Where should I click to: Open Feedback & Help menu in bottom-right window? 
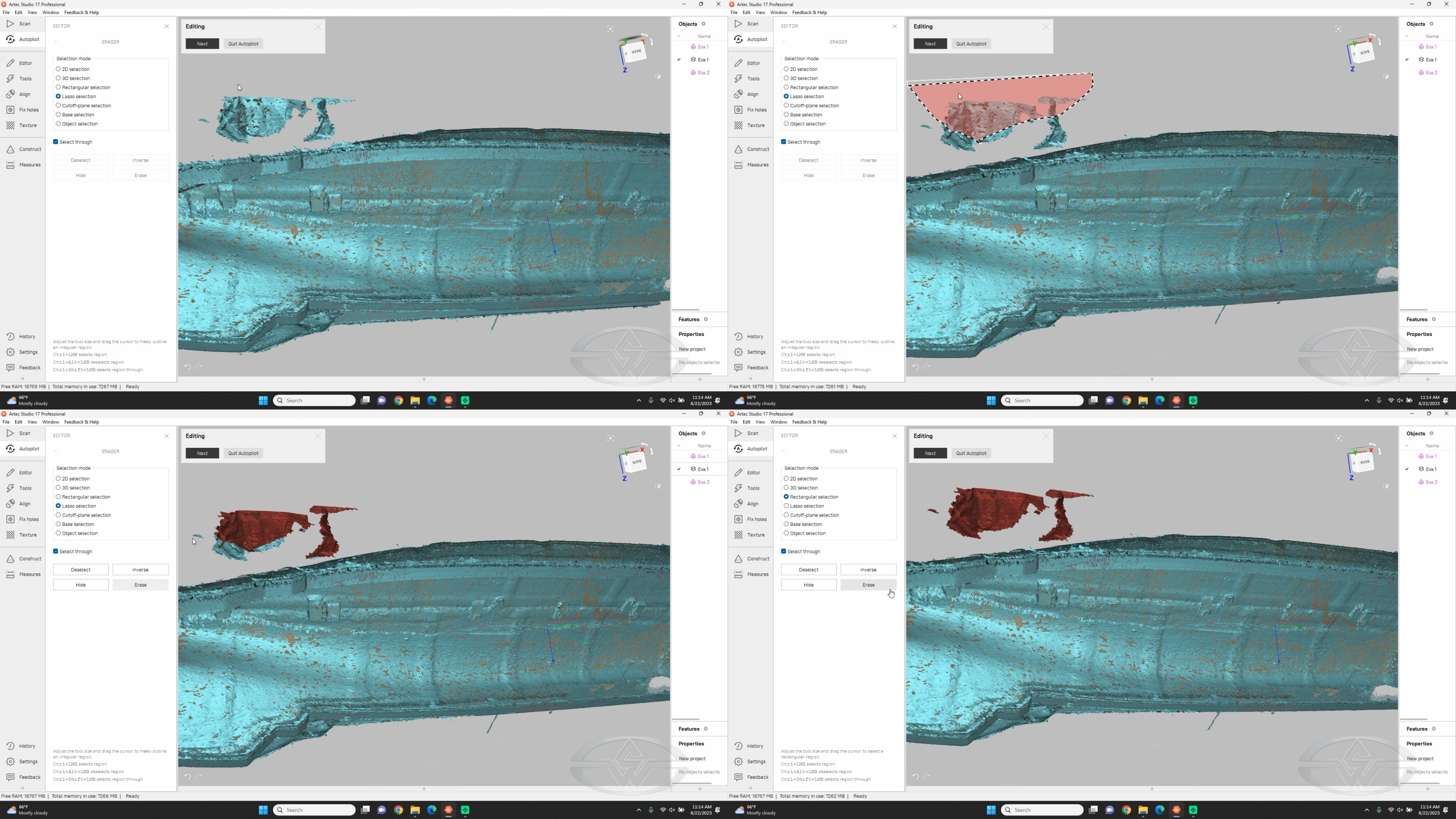coord(809,422)
